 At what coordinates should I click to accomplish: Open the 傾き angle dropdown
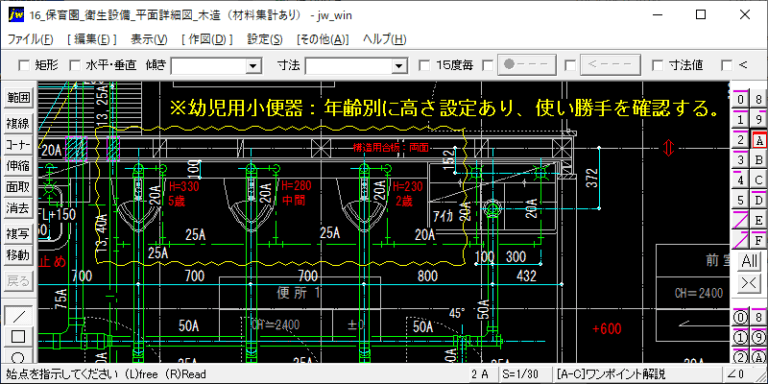pyautogui.click(x=253, y=65)
